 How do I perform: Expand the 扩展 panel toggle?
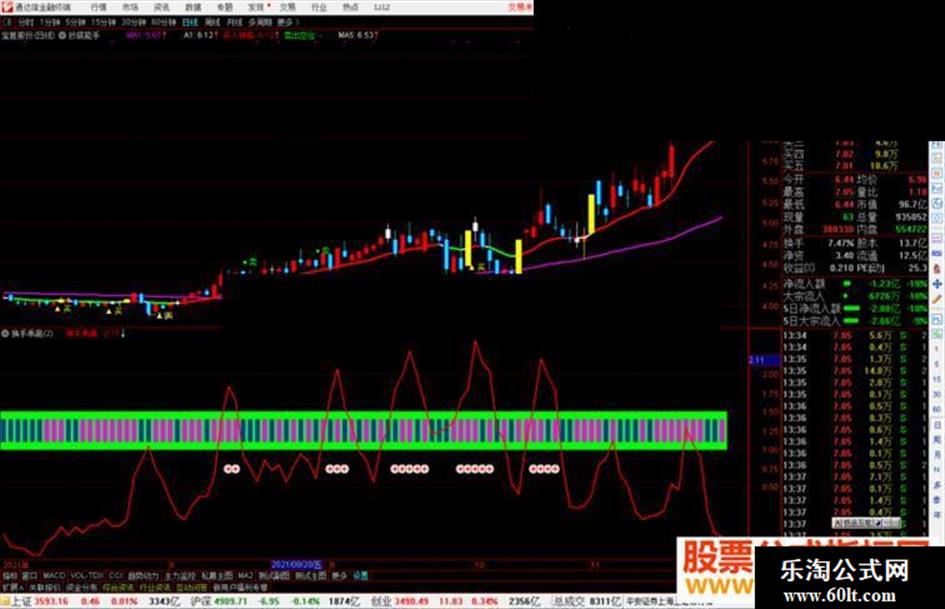[x=12, y=587]
